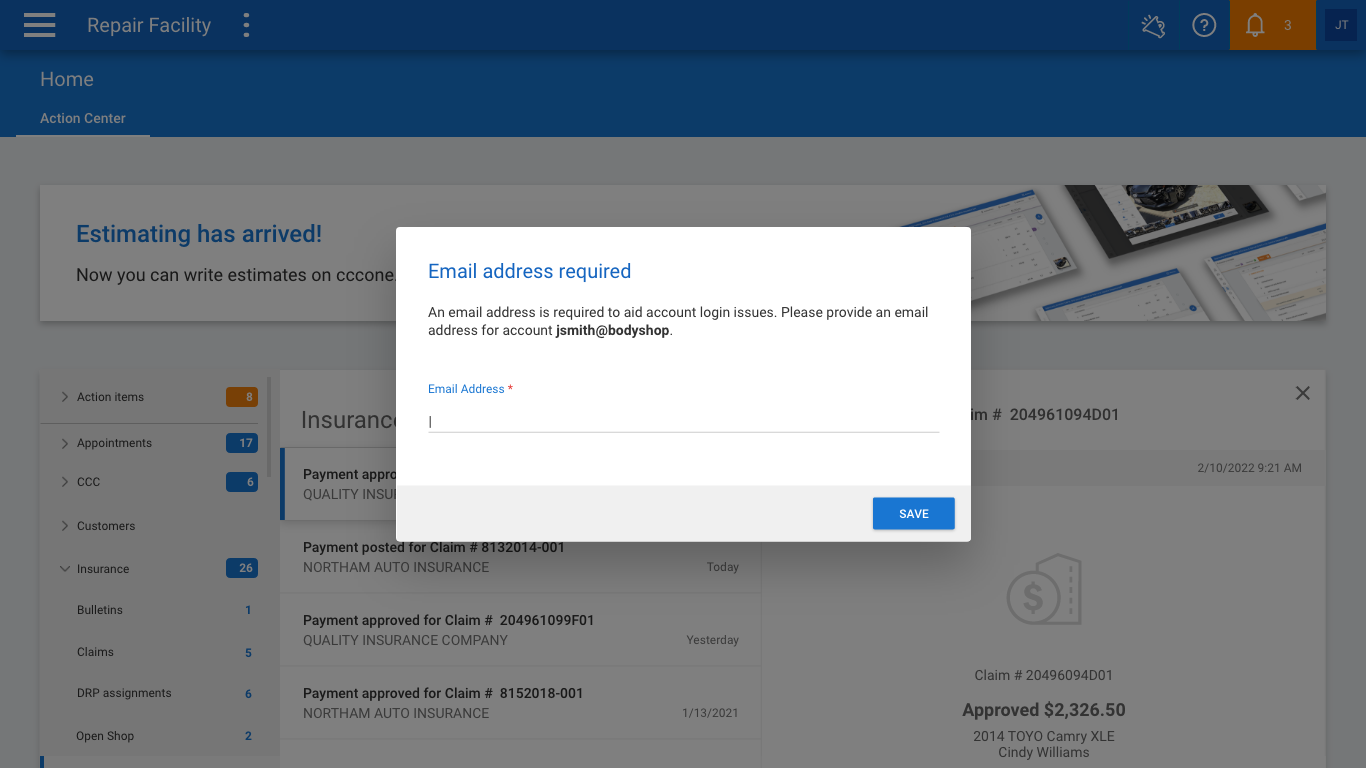Click the Save button

(x=913, y=514)
